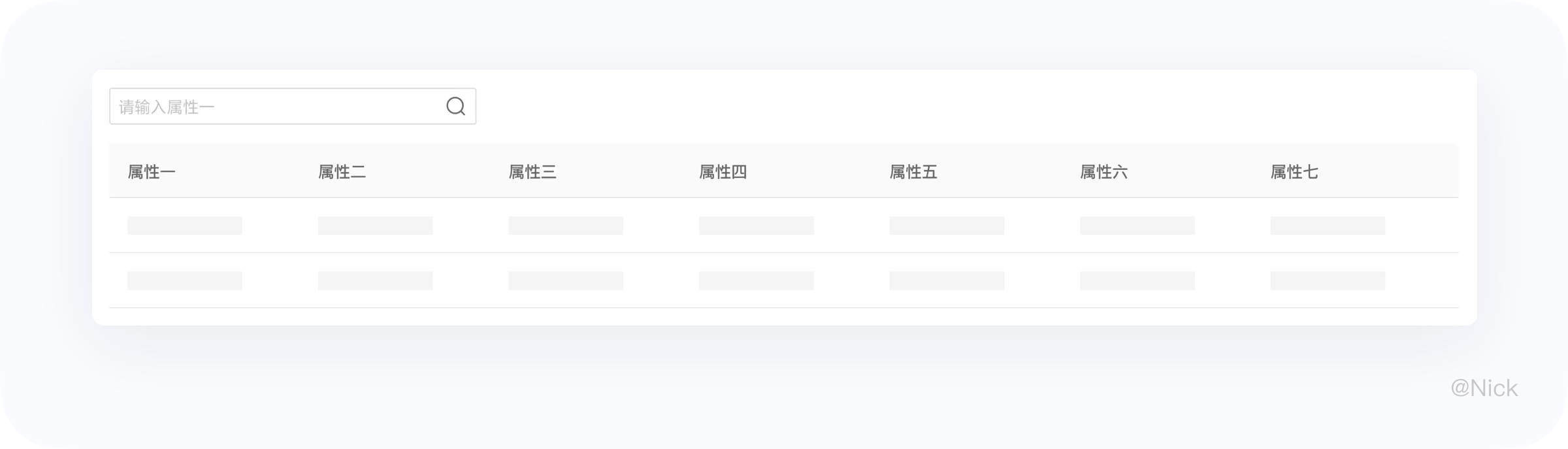The height and width of the screenshot is (449, 1568).
Task: Select the 属性一 column header
Action: (x=152, y=172)
